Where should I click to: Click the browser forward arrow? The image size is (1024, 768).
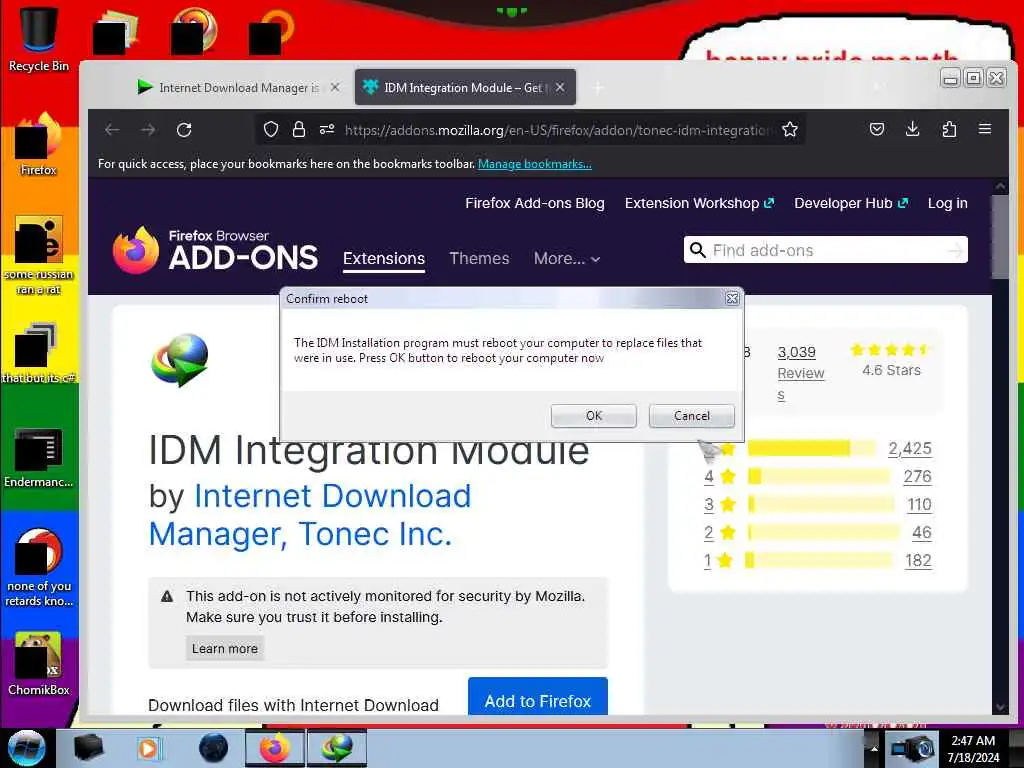click(x=148, y=129)
